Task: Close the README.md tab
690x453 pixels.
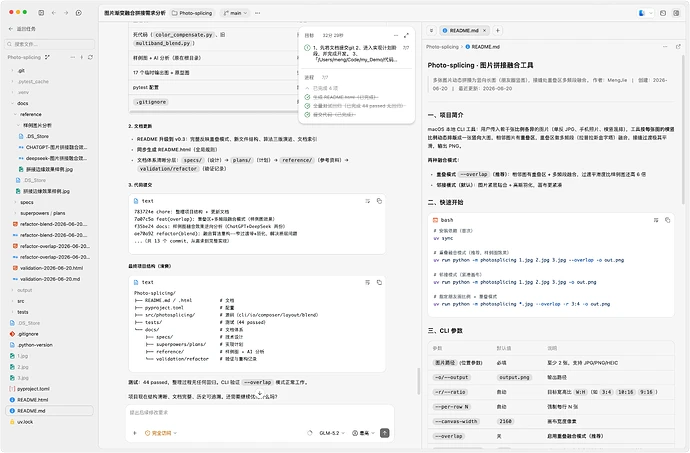Action: click(484, 30)
